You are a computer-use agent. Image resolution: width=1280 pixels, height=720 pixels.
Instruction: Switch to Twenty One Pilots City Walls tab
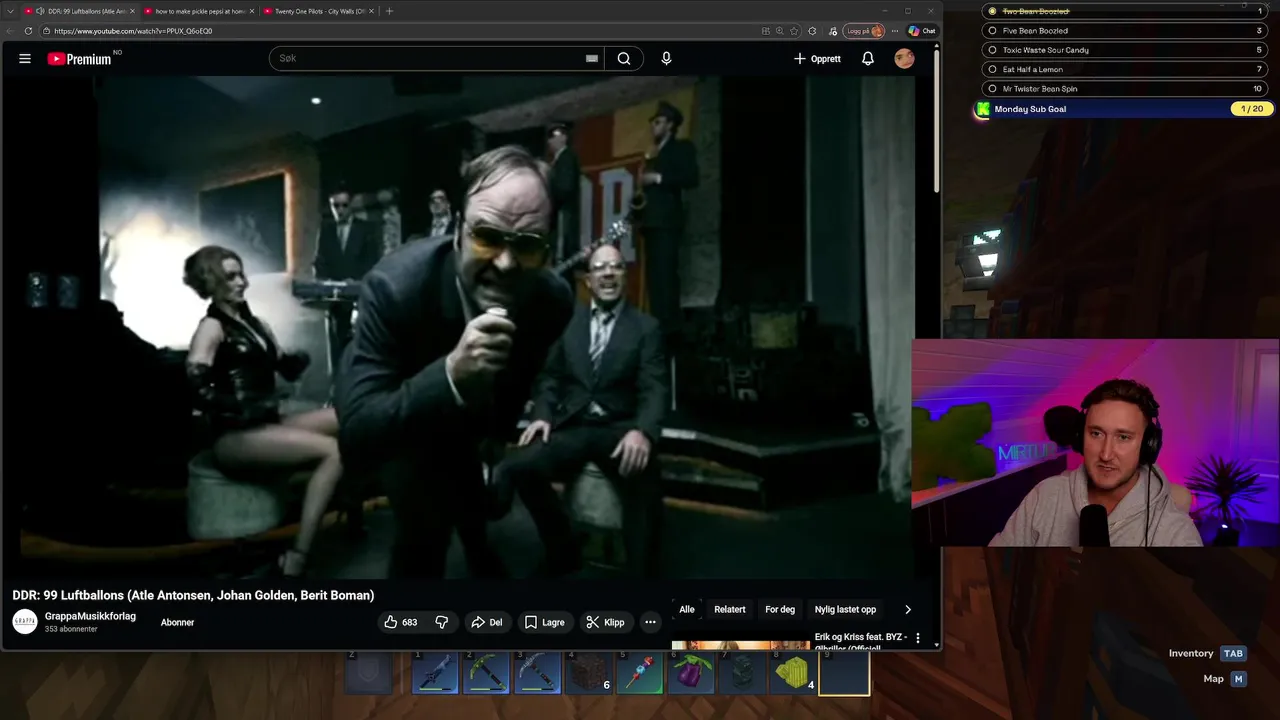320,11
